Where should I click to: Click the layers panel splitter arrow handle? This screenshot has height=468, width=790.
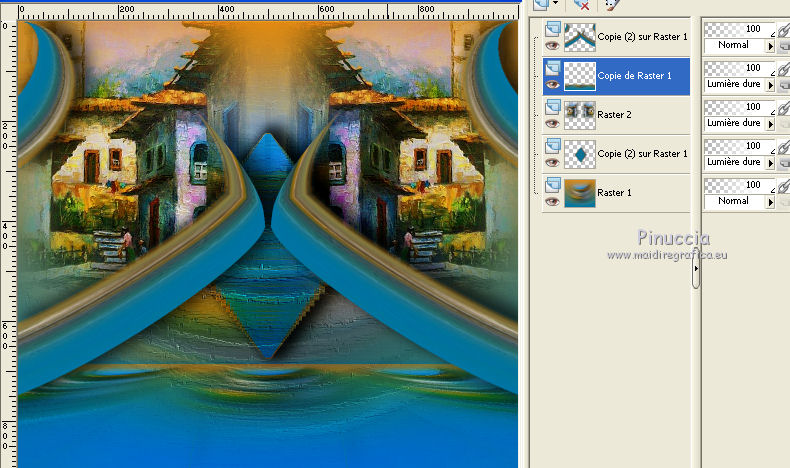point(696,269)
